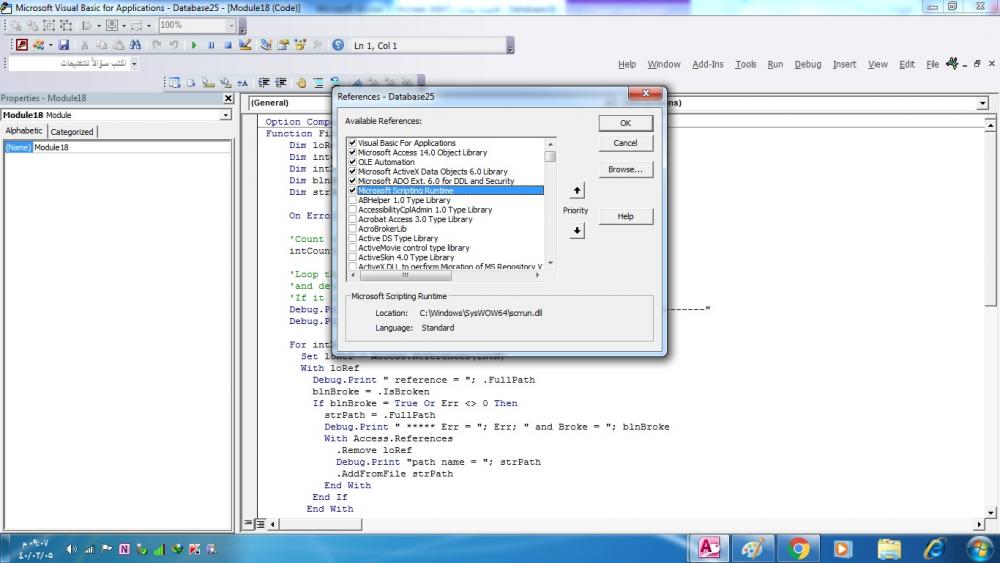The width and height of the screenshot is (1000, 563).
Task: Click the Comment Block icon
Action: [x=318, y=83]
